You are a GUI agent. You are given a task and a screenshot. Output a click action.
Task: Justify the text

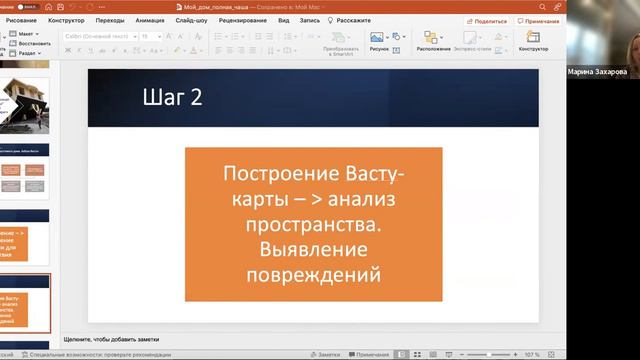[x=253, y=51]
